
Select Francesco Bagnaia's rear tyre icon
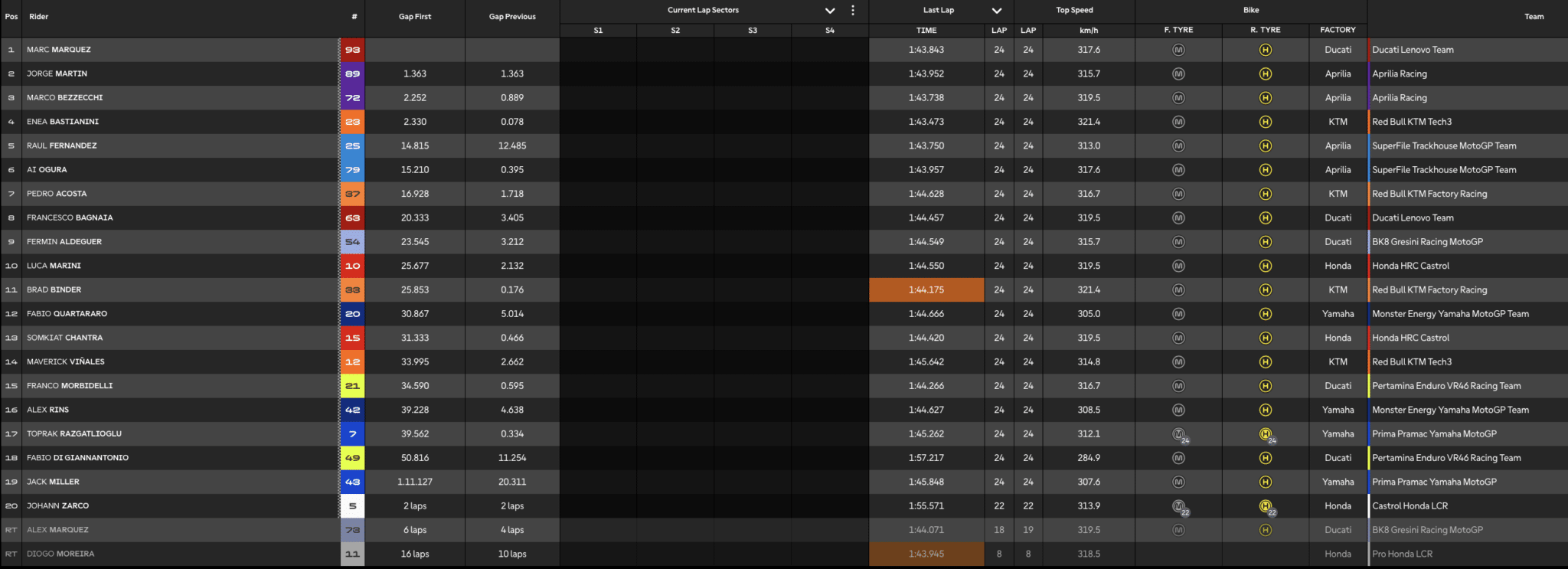(x=1266, y=218)
